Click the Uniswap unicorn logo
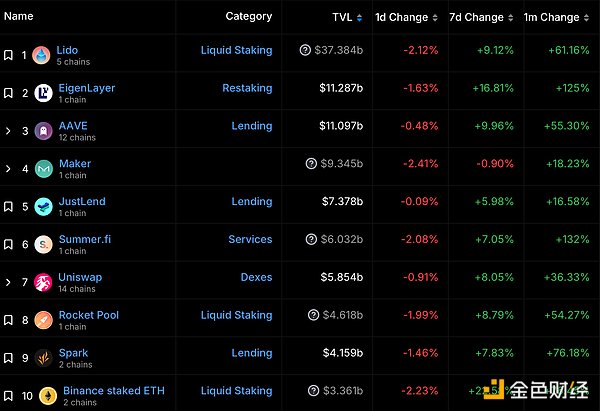600x411 pixels. (44, 282)
